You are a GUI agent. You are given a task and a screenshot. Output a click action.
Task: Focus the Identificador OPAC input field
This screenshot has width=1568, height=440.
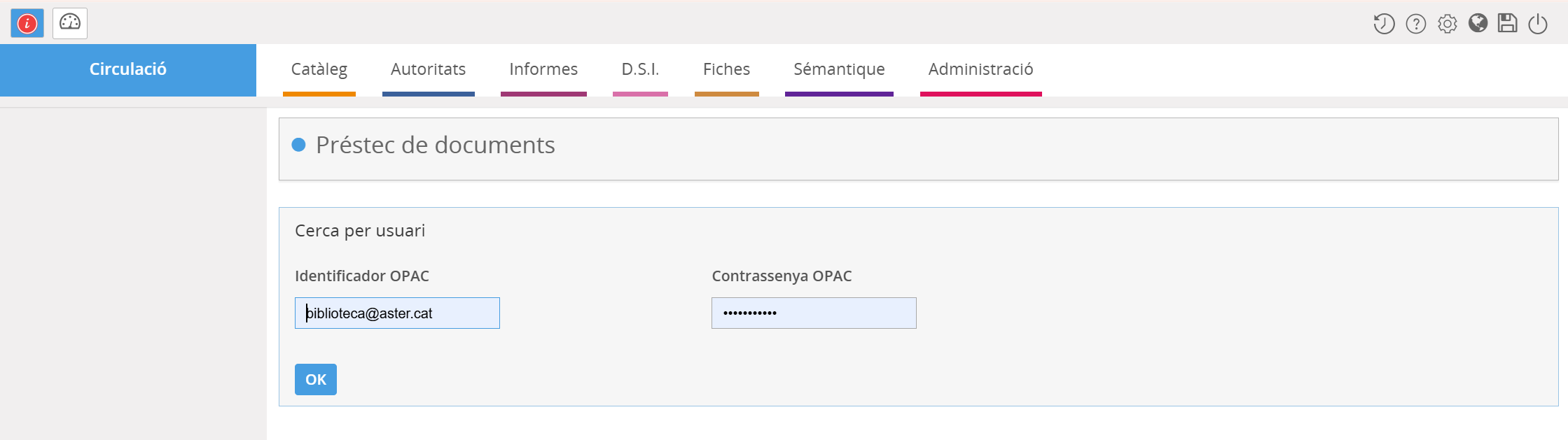397,313
